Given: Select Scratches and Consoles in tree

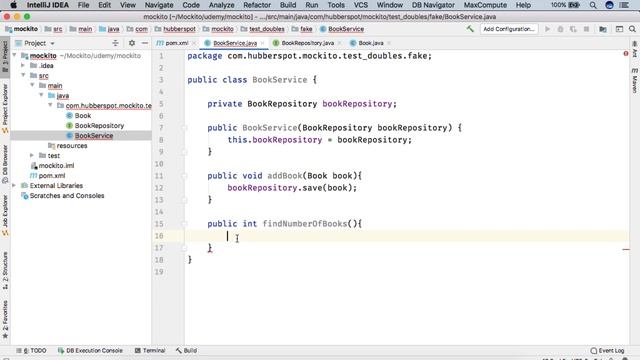Looking at the screenshot, I should [67, 196].
